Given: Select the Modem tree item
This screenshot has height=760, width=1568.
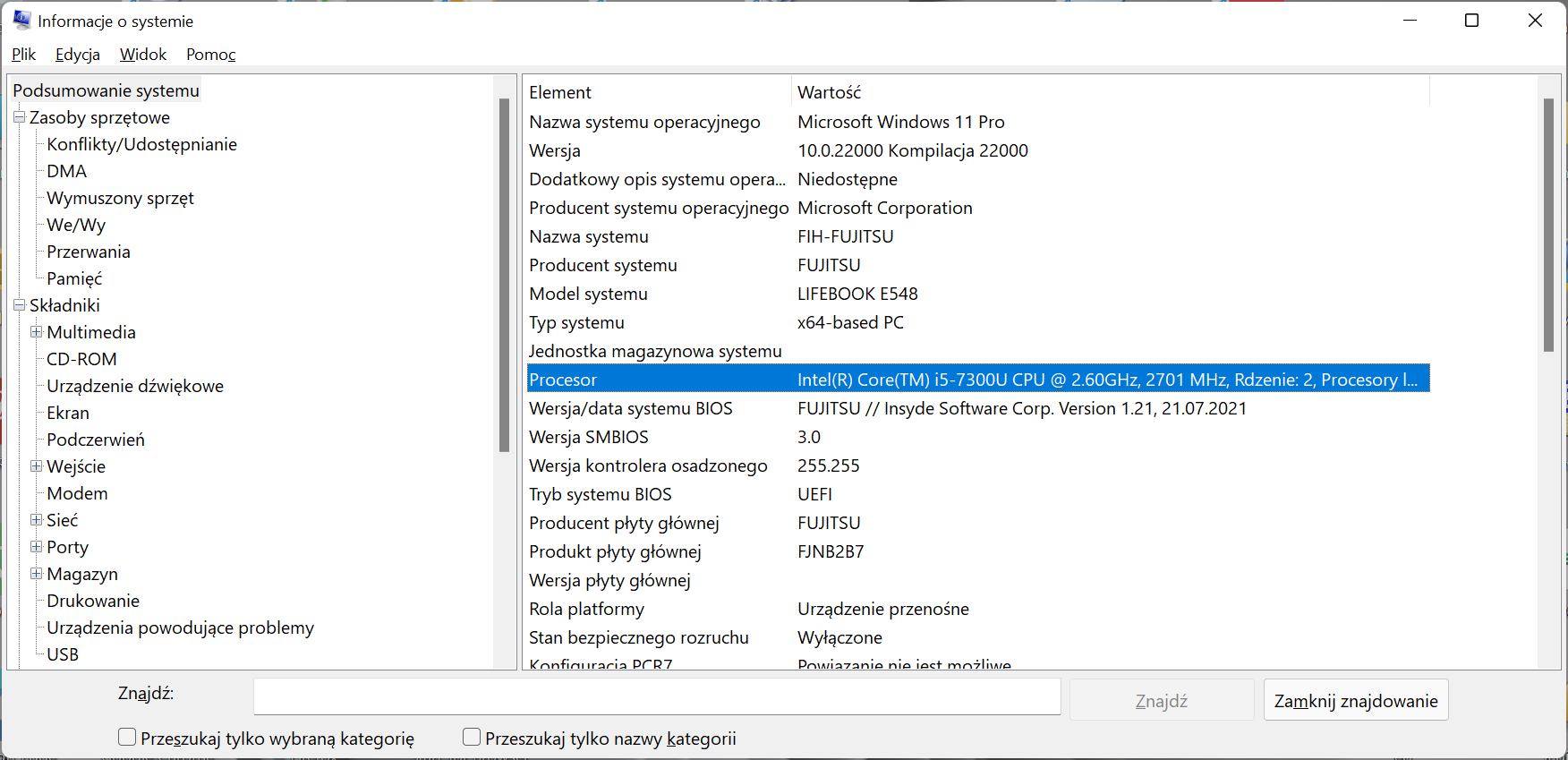Looking at the screenshot, I should point(77,493).
